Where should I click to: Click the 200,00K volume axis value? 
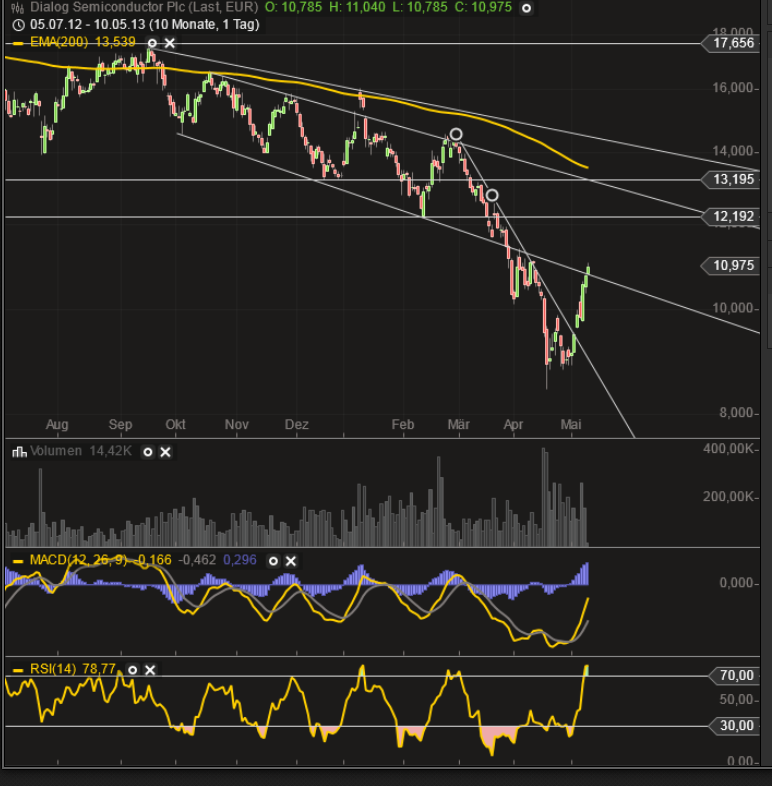(x=728, y=497)
